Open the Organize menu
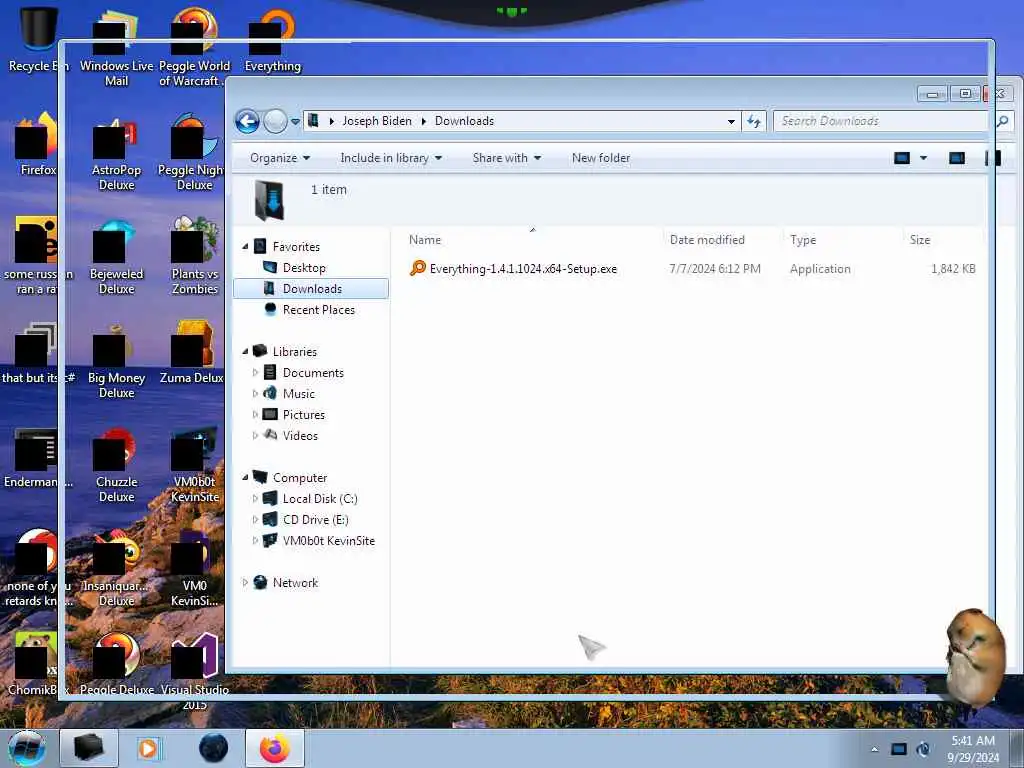The width and height of the screenshot is (1024, 768). pos(280,158)
